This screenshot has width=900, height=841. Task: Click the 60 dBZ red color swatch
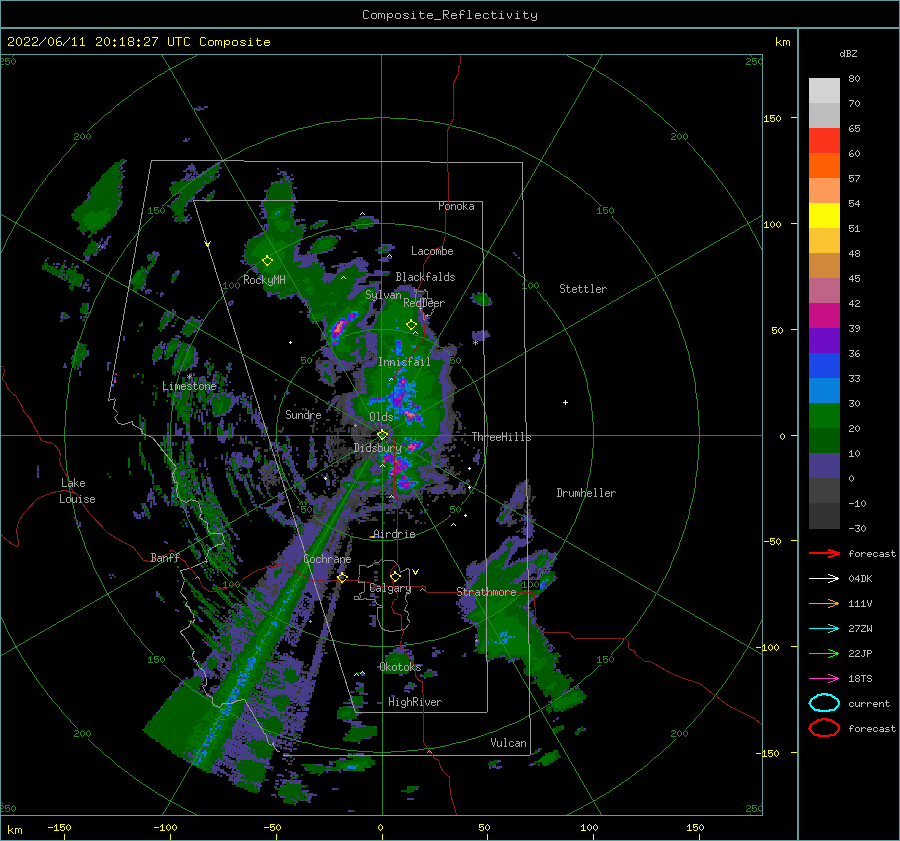click(824, 141)
